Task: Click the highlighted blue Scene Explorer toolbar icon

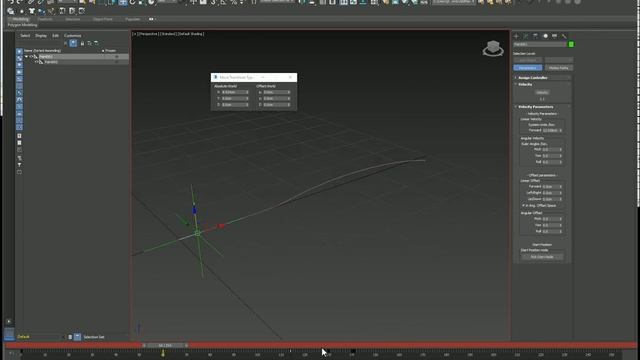Action: tap(73, 43)
